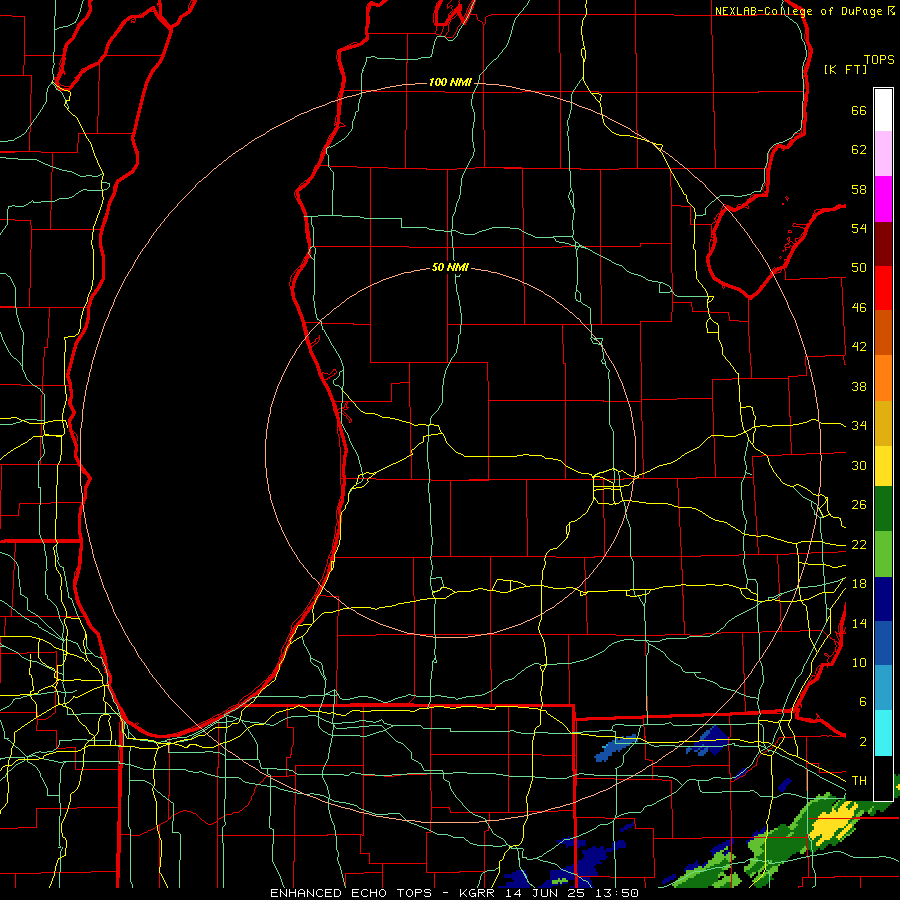Select the magenta 58 kft legend swatch
The height and width of the screenshot is (900, 900).
[883, 199]
